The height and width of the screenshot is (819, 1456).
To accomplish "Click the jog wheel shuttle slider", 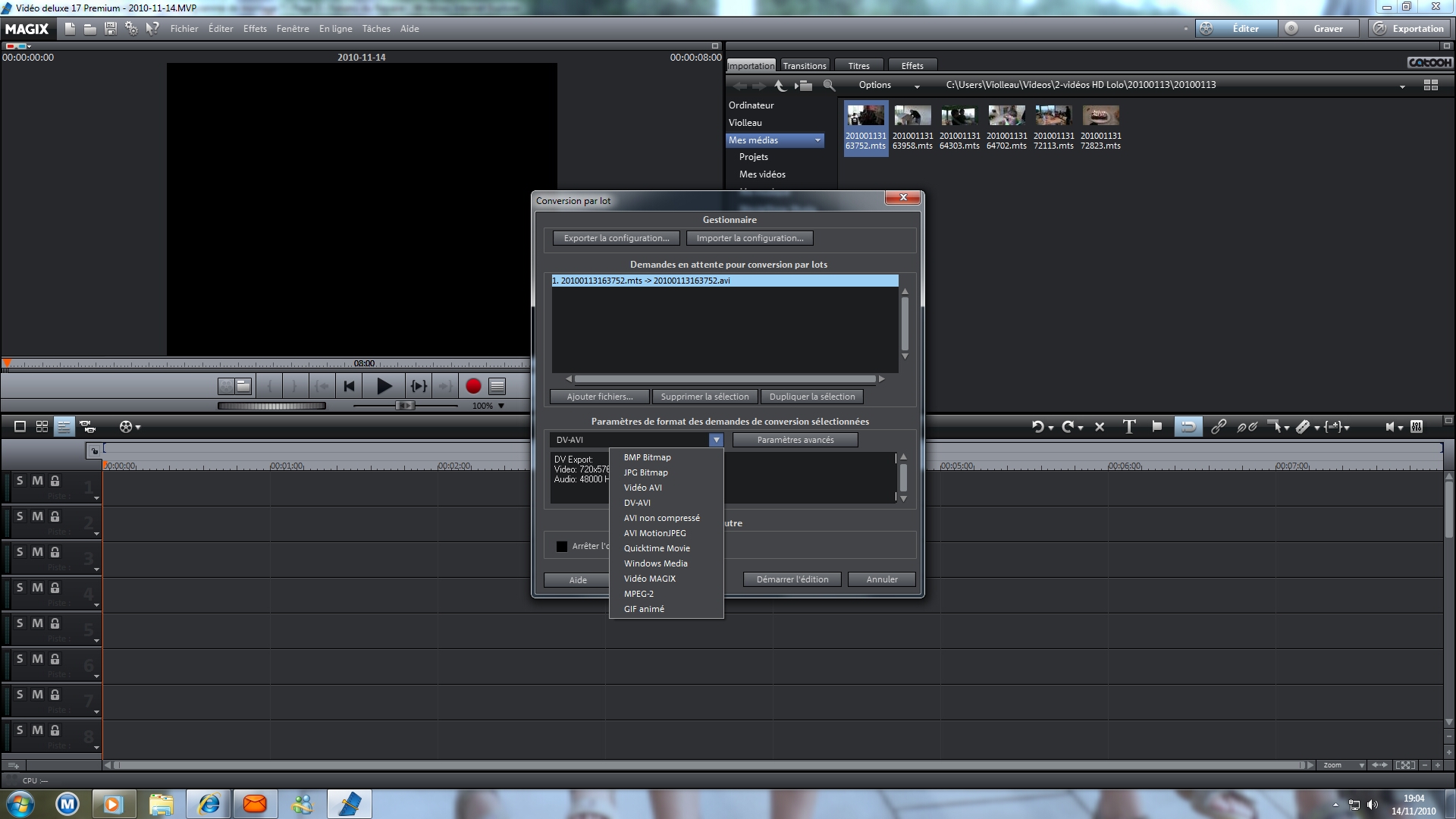I will [271, 406].
